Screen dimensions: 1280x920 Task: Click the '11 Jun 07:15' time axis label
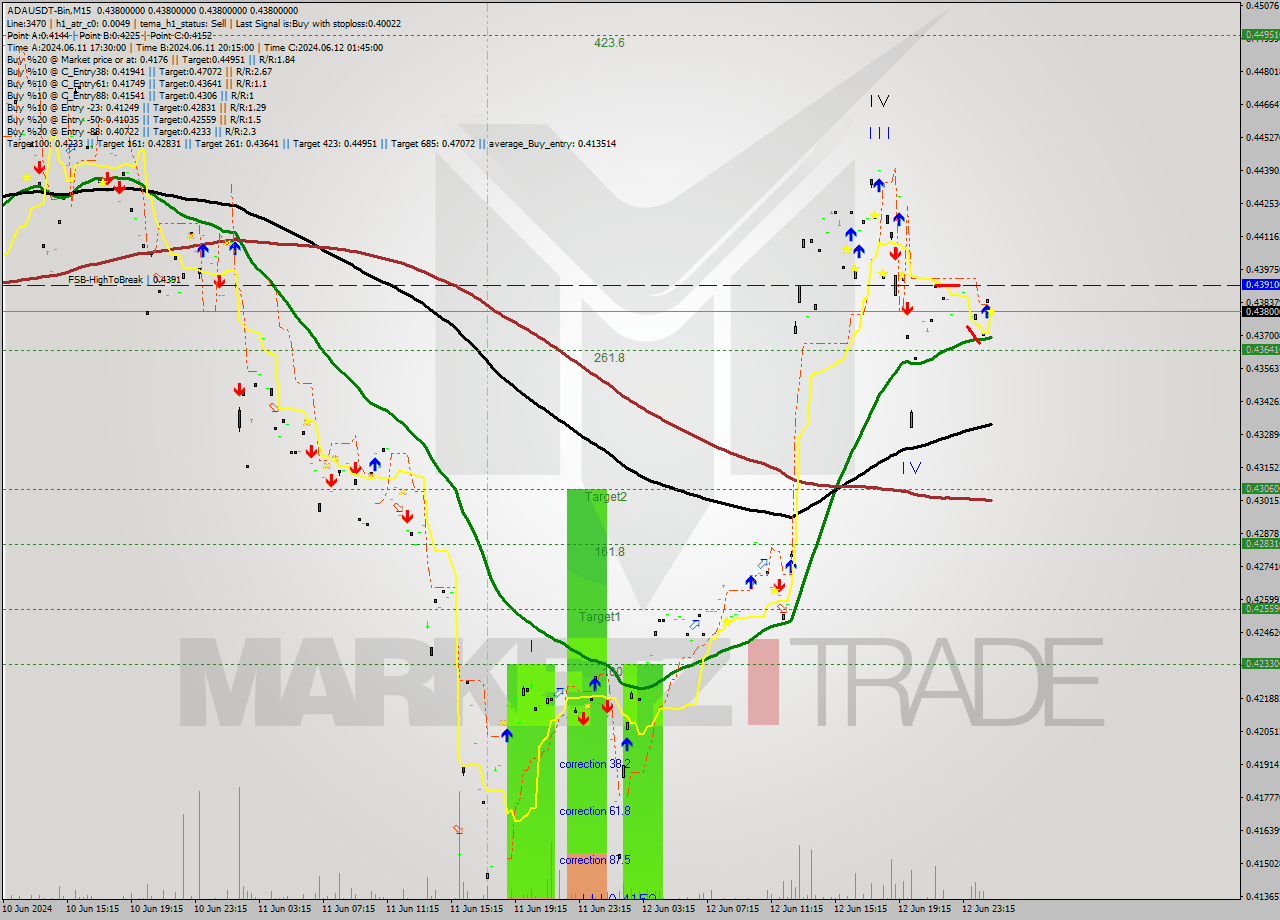[x=349, y=910]
